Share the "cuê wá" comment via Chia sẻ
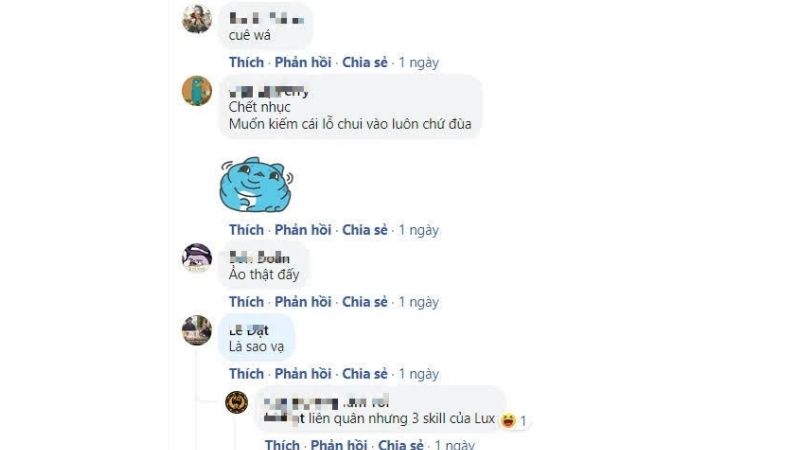Image resolution: width=800 pixels, height=450 pixels. [365, 62]
